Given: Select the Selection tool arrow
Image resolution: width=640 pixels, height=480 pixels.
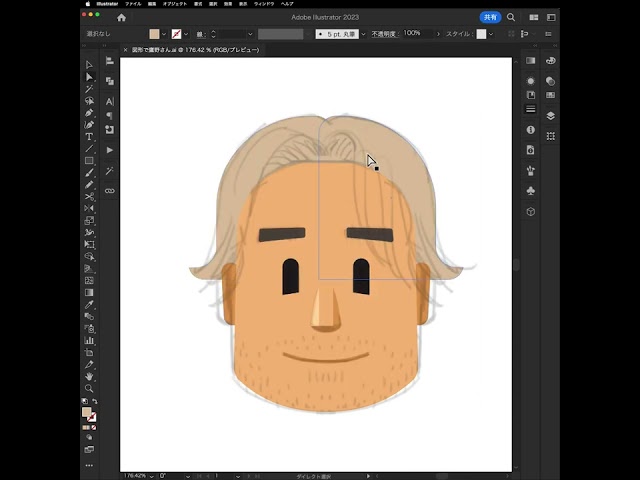Looking at the screenshot, I should pyautogui.click(x=89, y=64).
